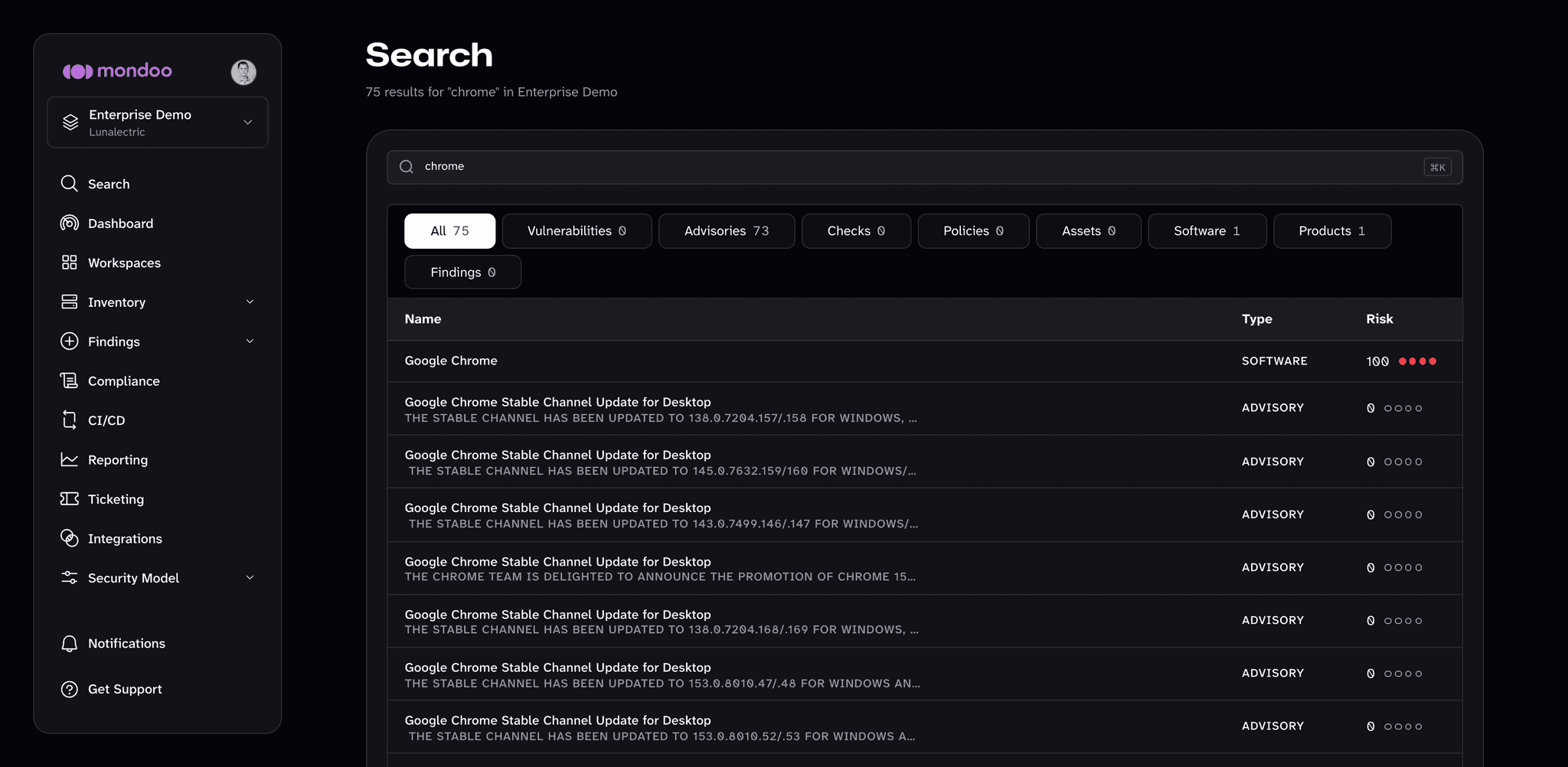Switch to the Vulnerabilities tab
The height and width of the screenshot is (767, 1568).
point(577,231)
